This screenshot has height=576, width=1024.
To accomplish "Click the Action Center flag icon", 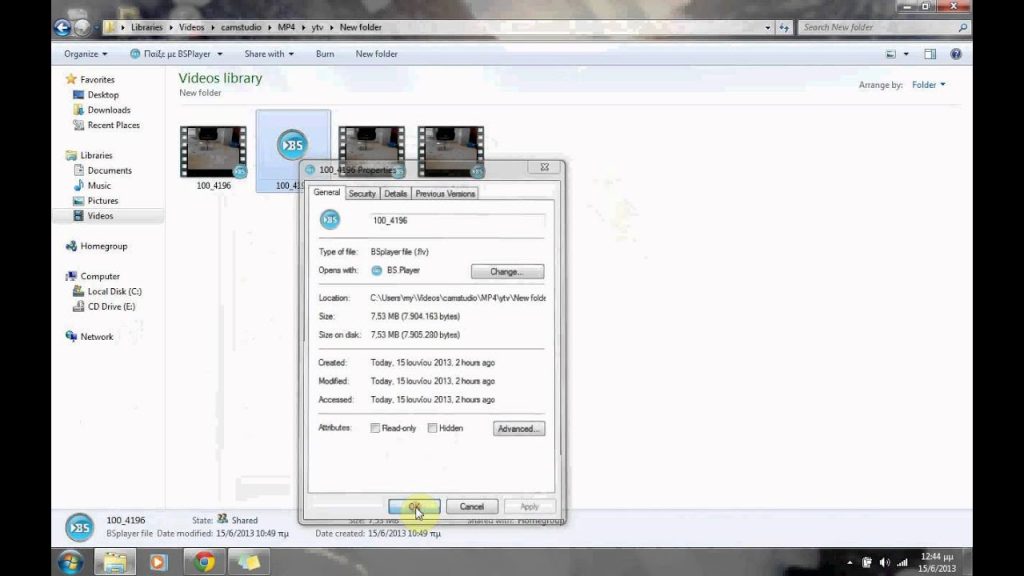I will click(x=867, y=562).
